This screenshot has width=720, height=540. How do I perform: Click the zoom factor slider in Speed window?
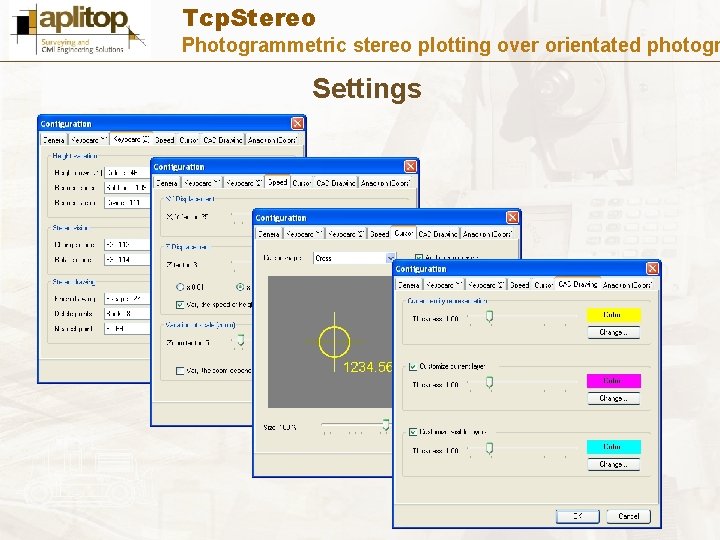tap(240, 342)
